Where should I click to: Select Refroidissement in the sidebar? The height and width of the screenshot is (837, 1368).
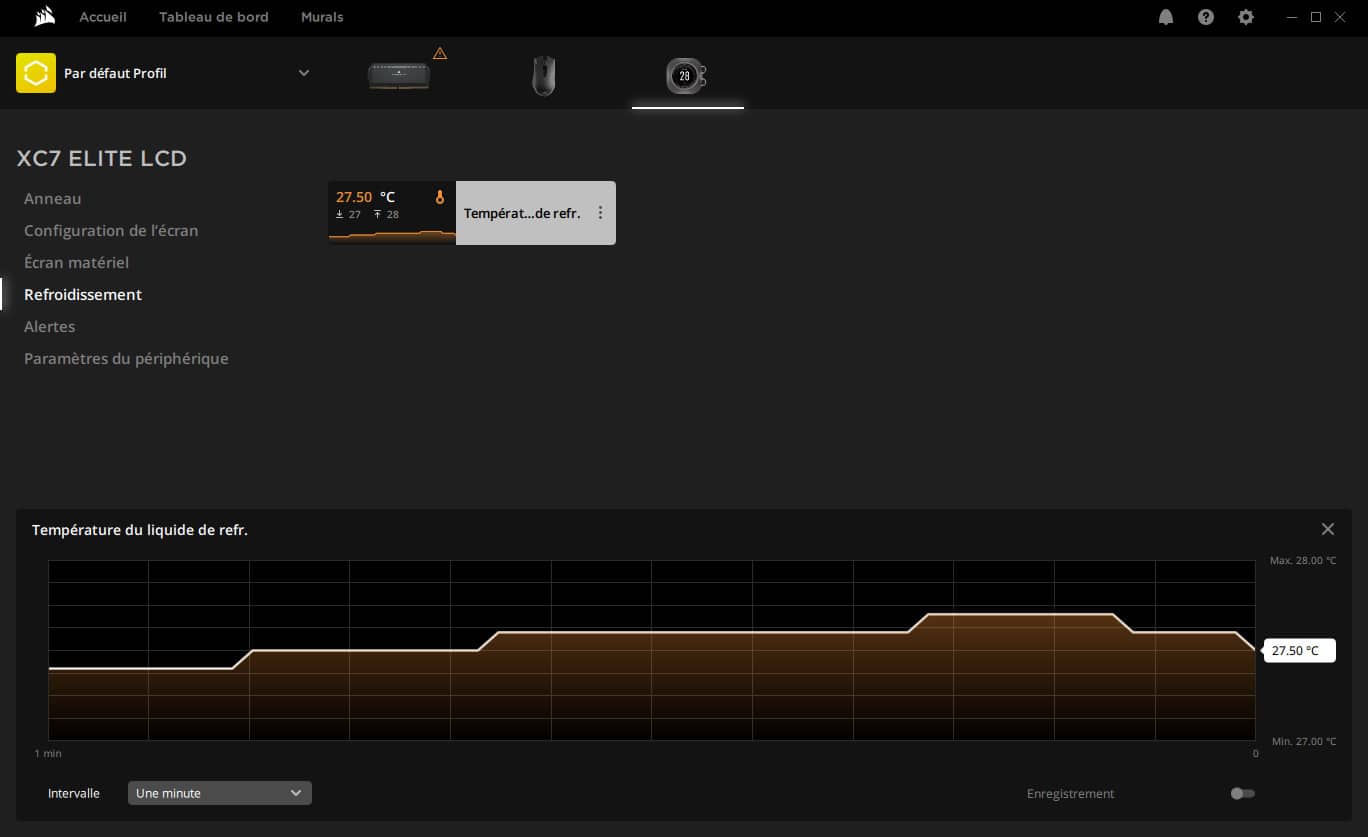[x=83, y=295]
